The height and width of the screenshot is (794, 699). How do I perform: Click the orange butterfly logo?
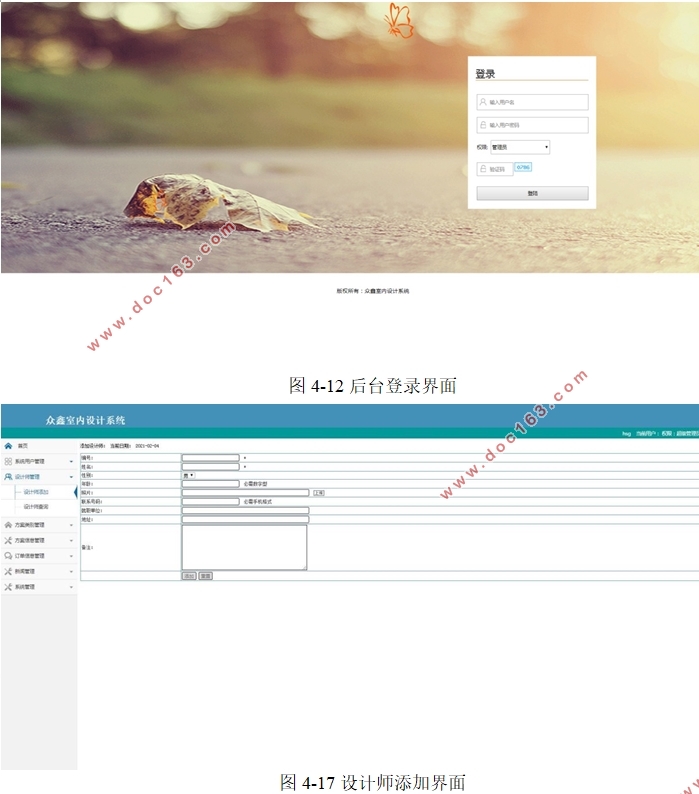tap(399, 21)
